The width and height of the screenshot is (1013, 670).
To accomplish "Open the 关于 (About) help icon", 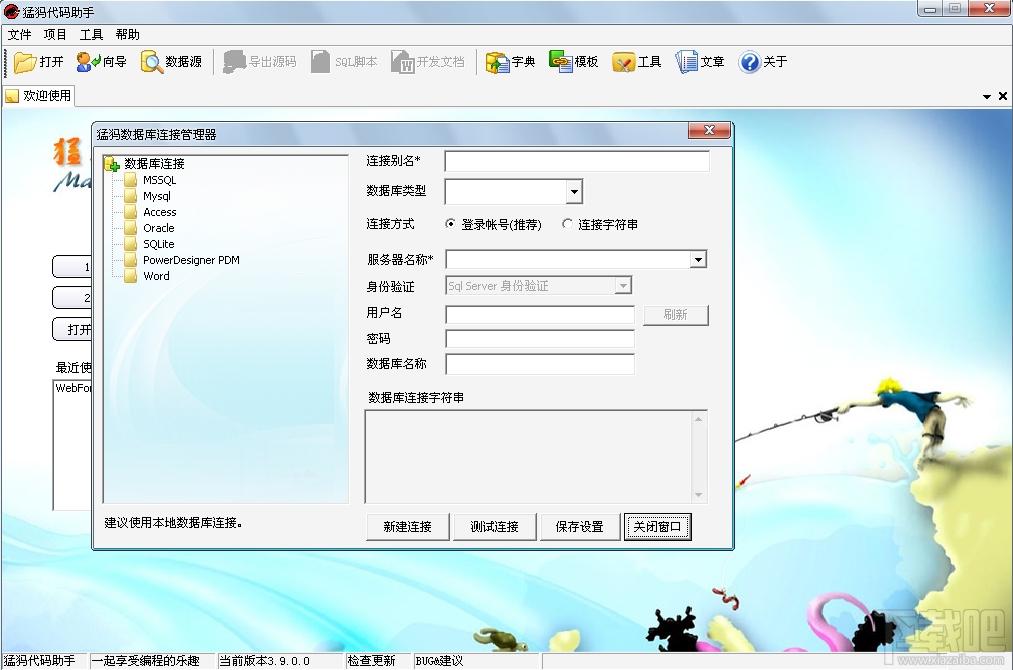I will pyautogui.click(x=749, y=62).
